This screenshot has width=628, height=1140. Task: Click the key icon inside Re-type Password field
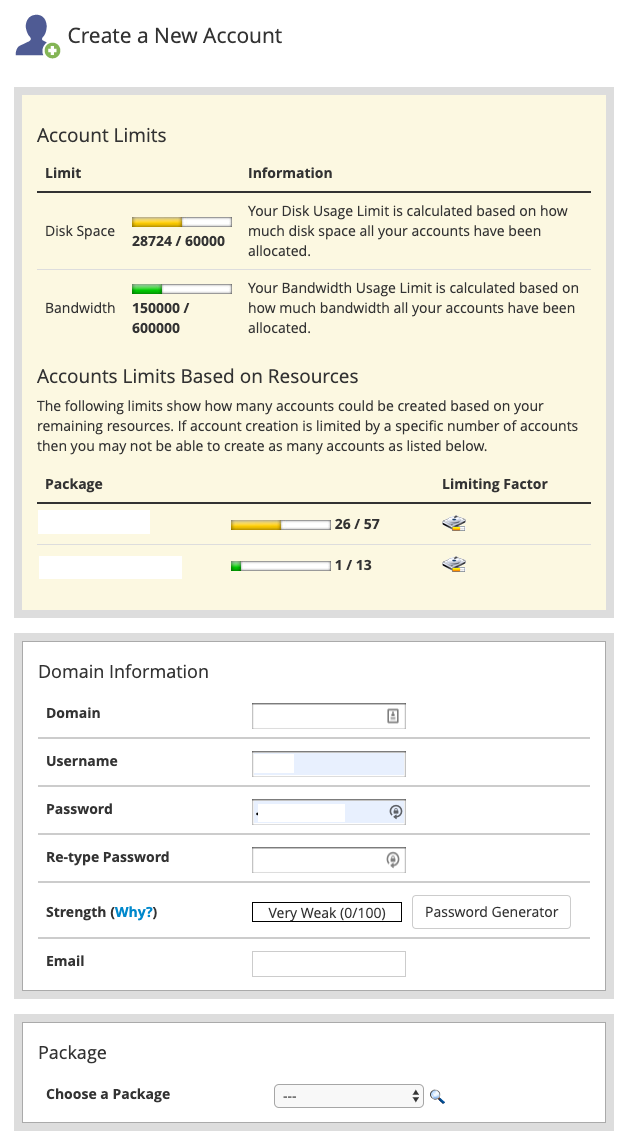pyautogui.click(x=392, y=860)
